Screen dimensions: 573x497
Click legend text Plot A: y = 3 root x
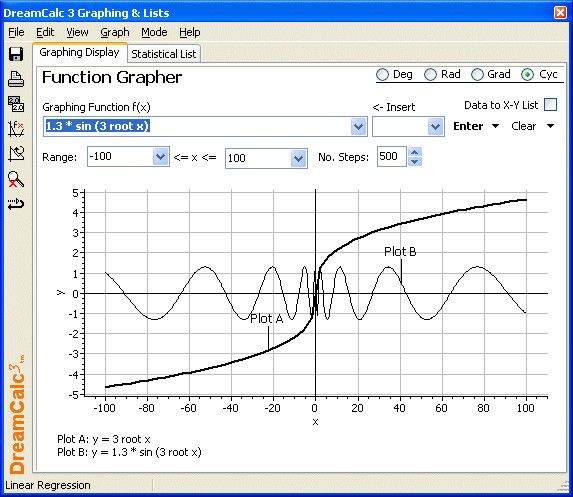(104, 439)
